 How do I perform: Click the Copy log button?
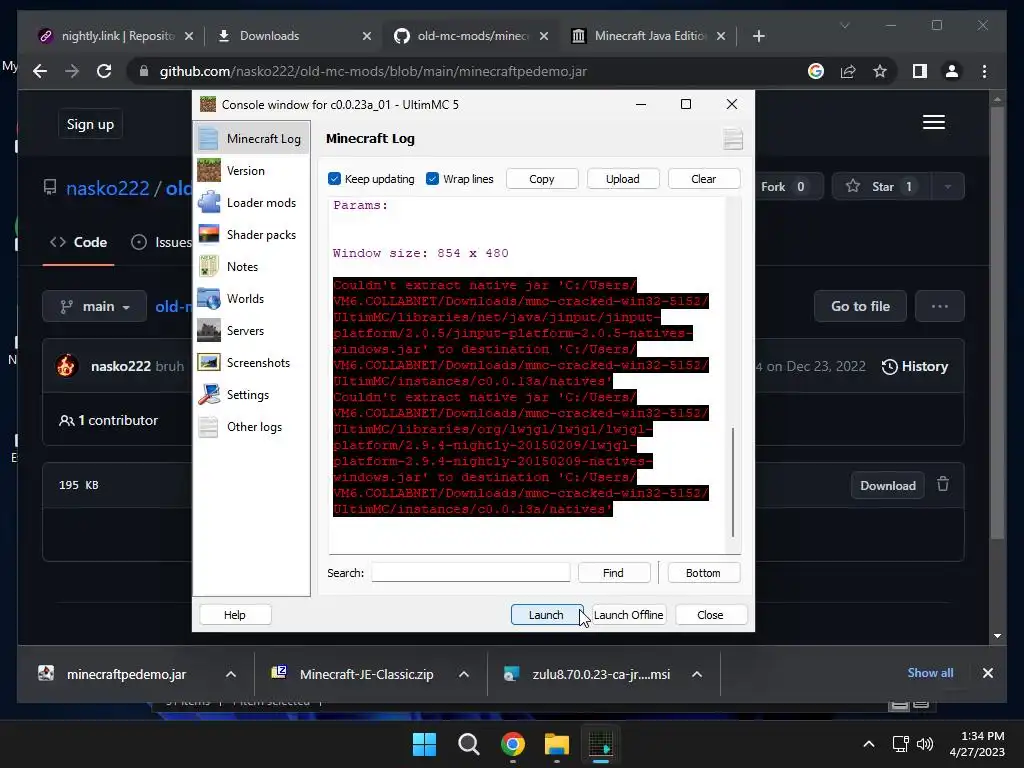(541, 179)
